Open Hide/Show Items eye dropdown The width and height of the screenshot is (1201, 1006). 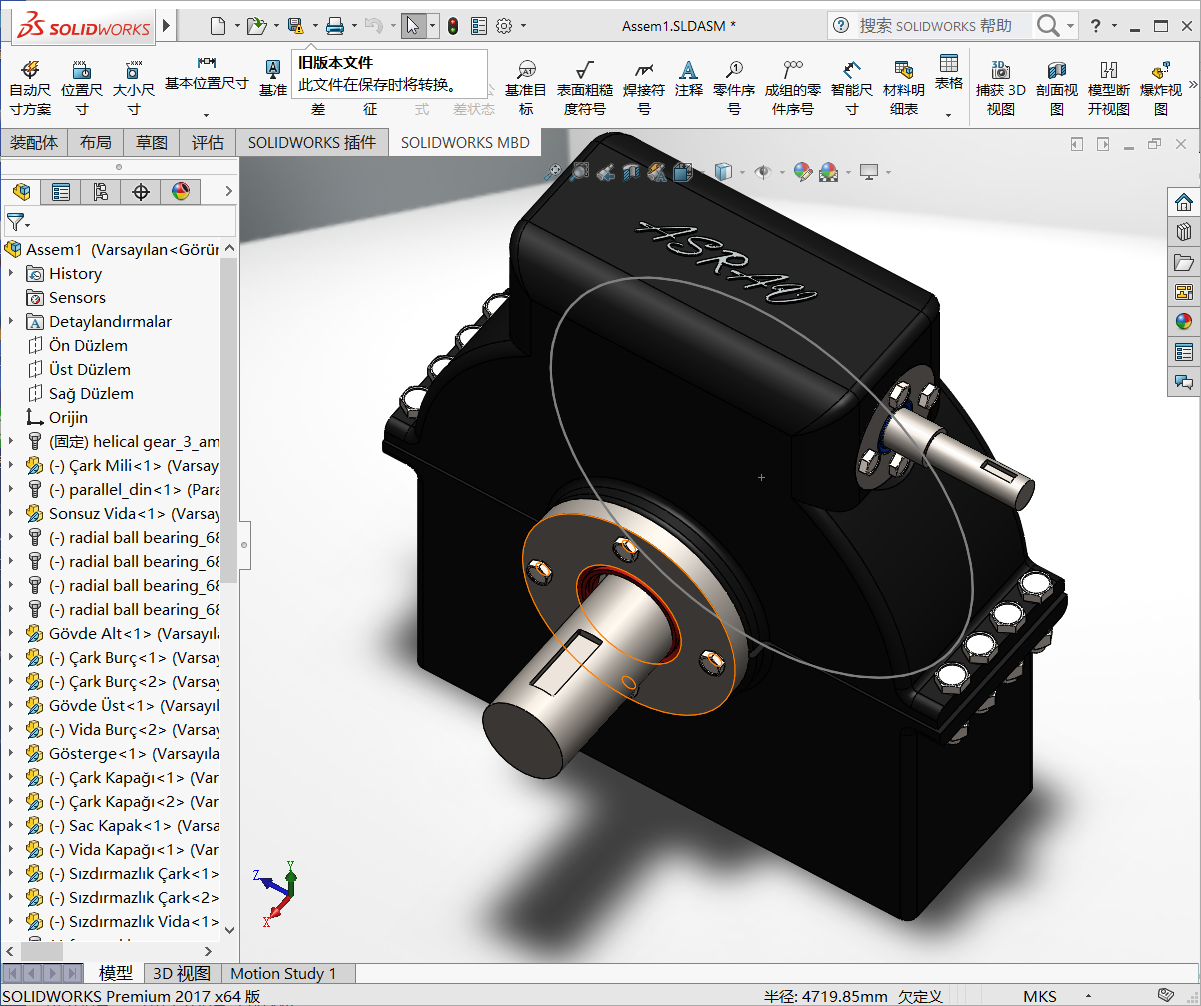(x=782, y=172)
